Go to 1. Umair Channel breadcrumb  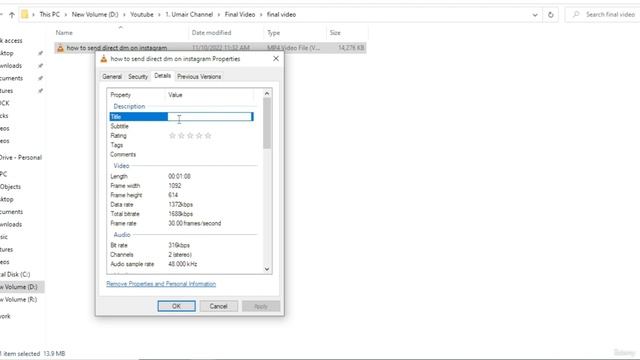[189, 14]
